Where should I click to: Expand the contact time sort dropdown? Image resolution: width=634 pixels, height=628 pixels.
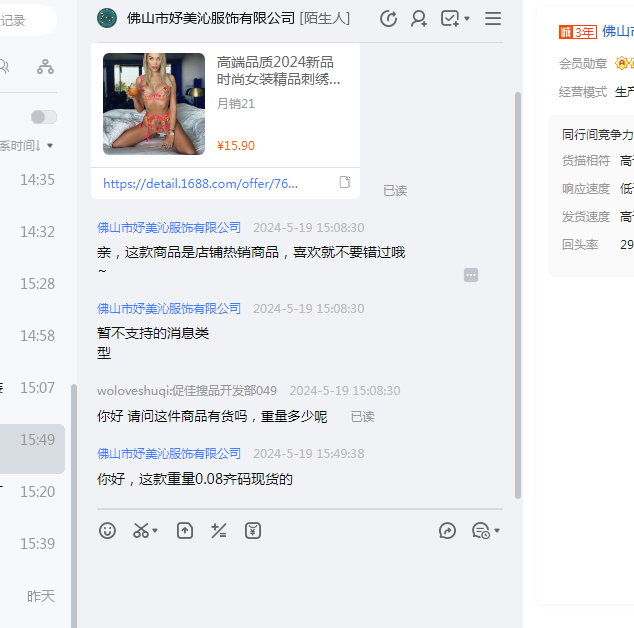coord(50,146)
